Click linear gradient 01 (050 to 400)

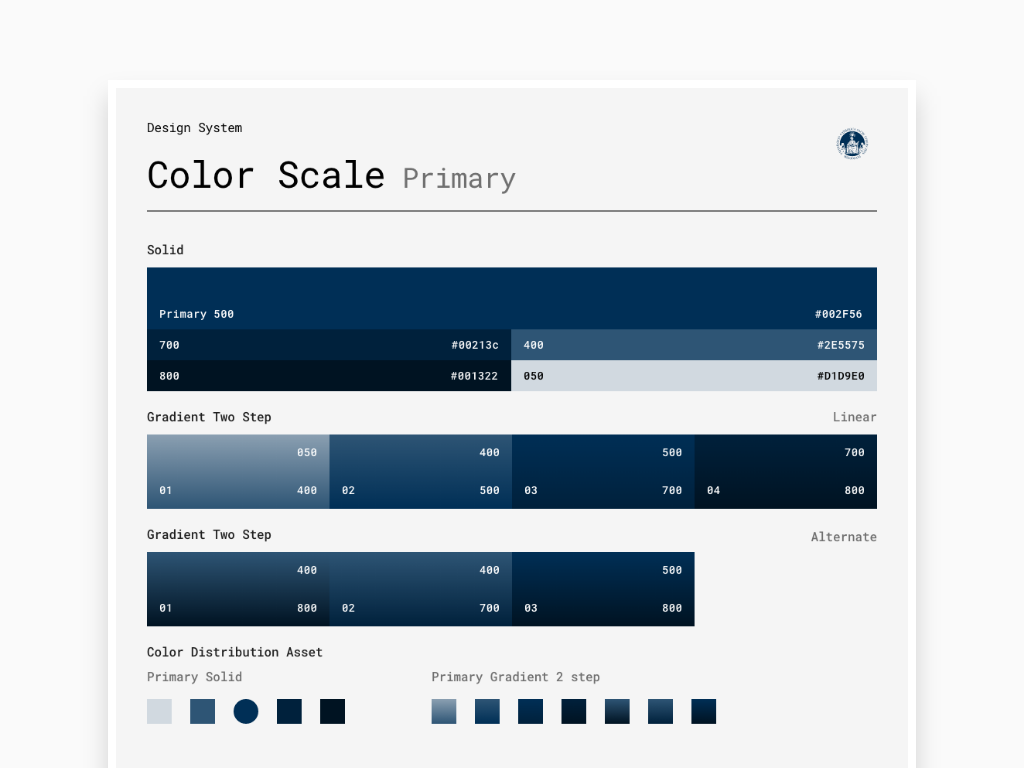point(238,472)
